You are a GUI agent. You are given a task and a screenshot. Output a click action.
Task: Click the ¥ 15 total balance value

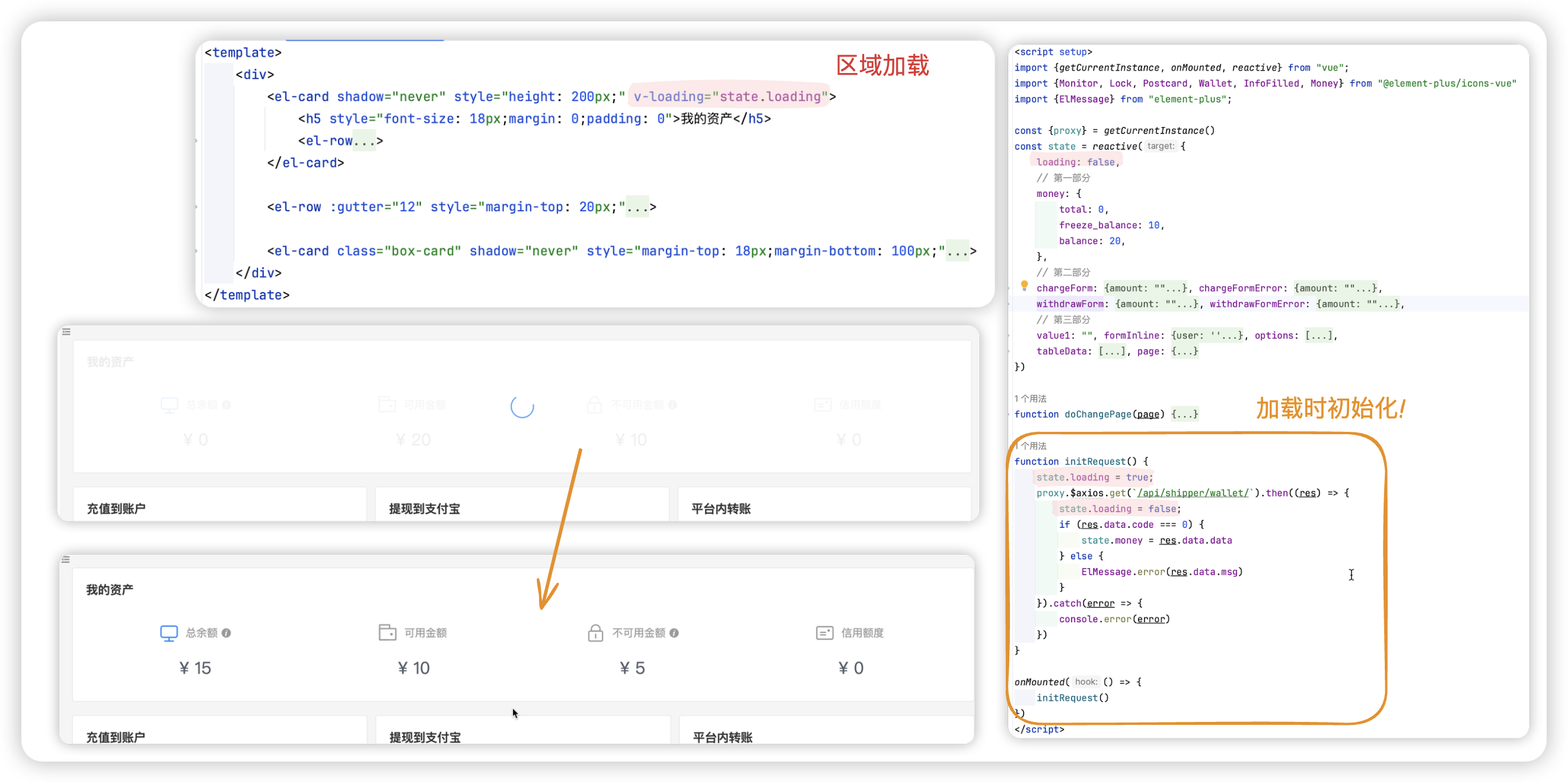[195, 668]
